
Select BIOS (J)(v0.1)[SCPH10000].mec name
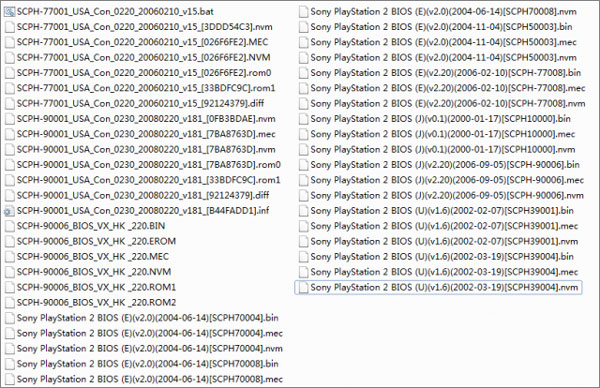pyautogui.click(x=443, y=134)
